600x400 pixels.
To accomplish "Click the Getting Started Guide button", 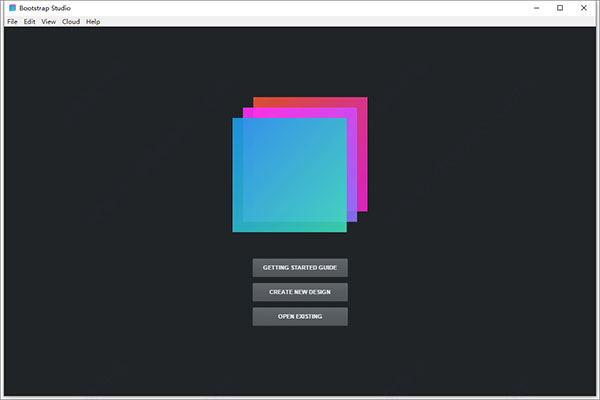I will (x=300, y=268).
